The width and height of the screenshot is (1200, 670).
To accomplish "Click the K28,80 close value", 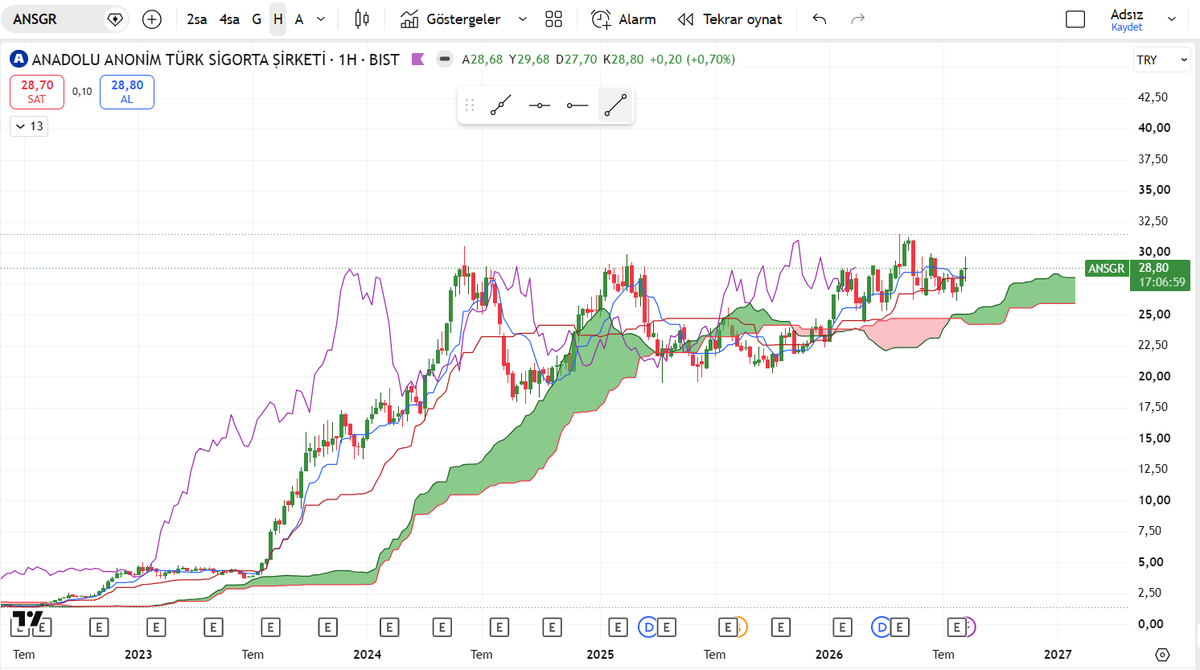I will (623, 60).
